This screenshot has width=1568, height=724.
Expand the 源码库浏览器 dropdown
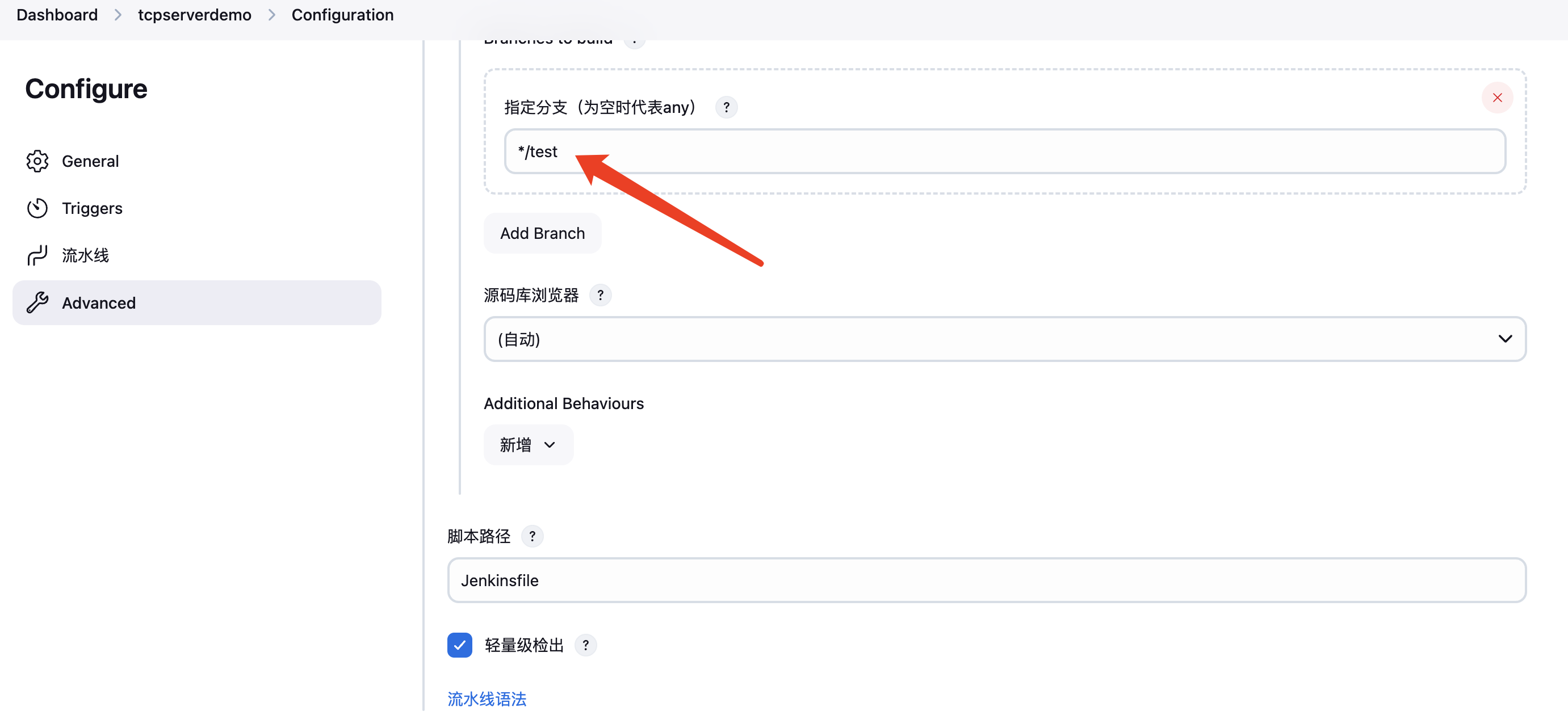(1004, 339)
